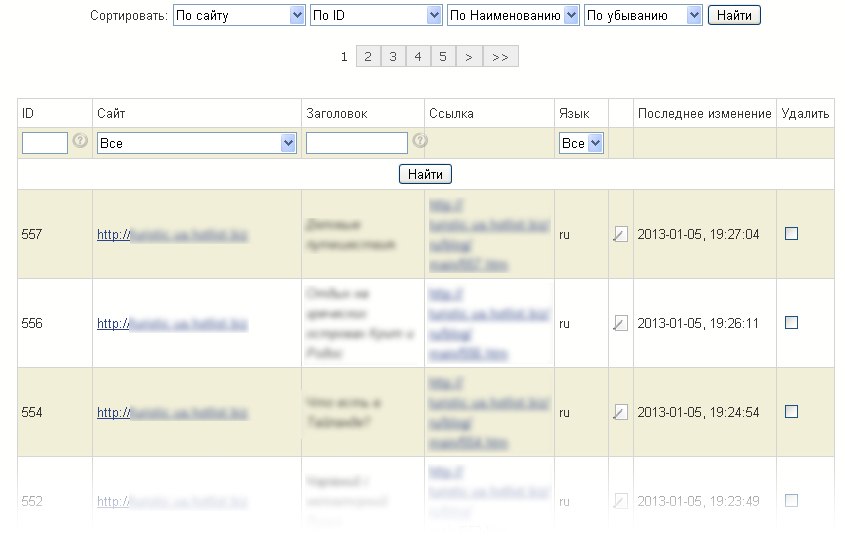845x552 pixels.
Task: Focus the ID filter input field
Action: [x=44, y=144]
